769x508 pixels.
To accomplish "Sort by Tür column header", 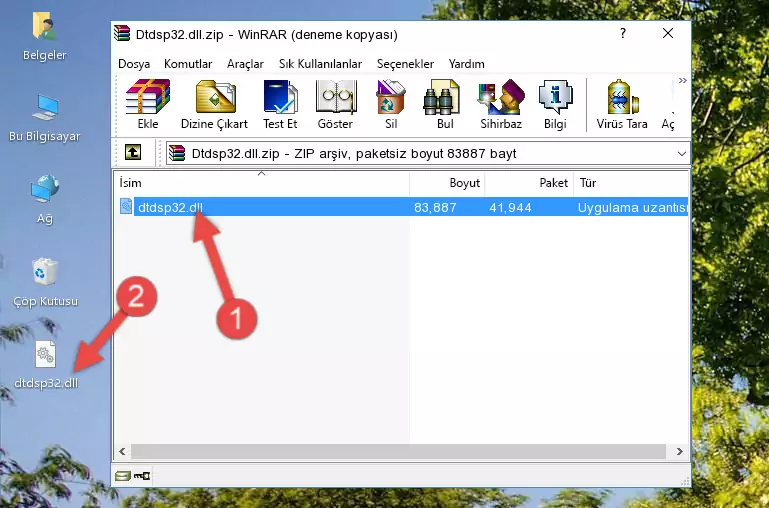I will [x=631, y=183].
